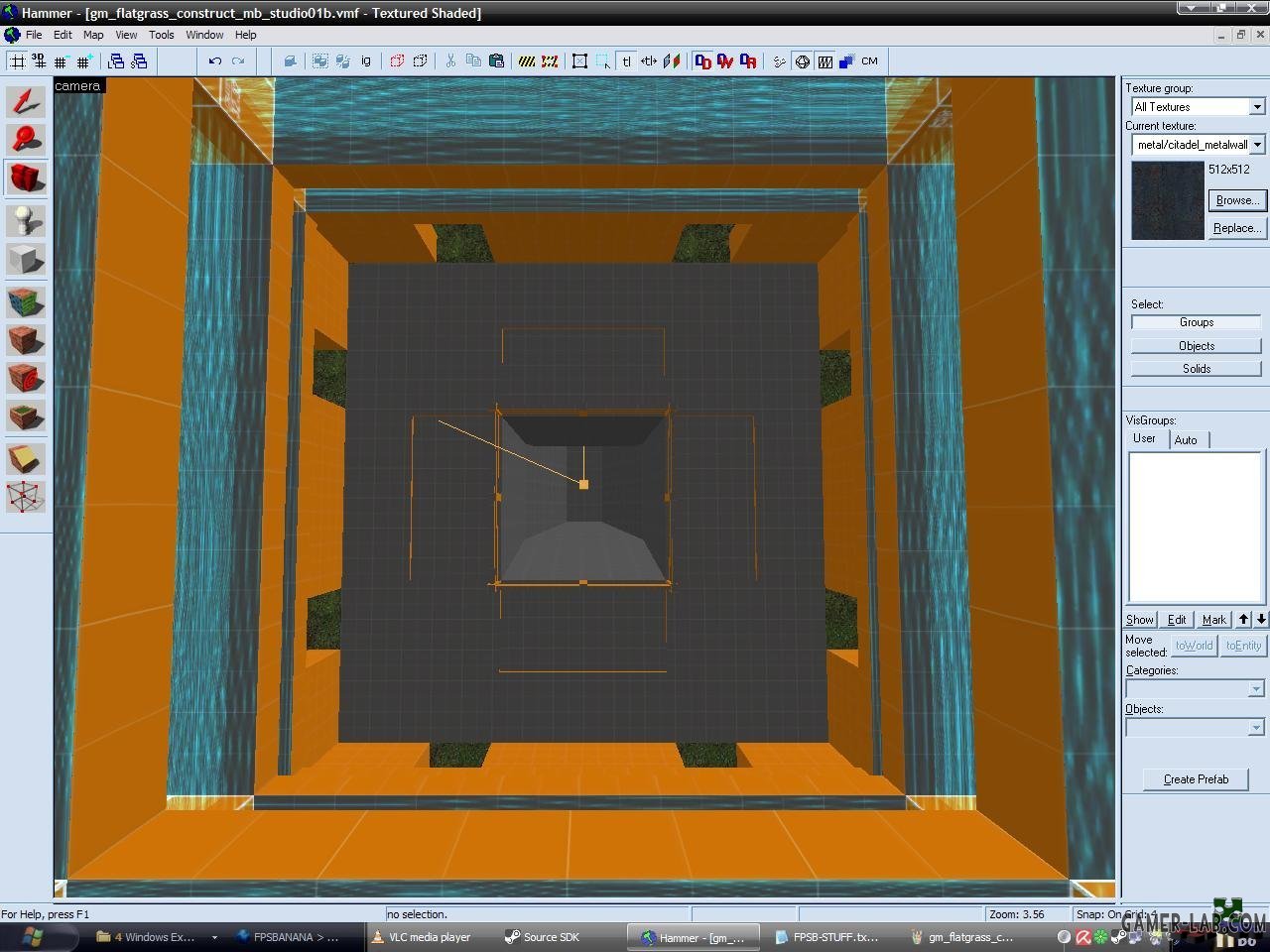Toggle the Scaling Texture Lock button

tap(649, 61)
